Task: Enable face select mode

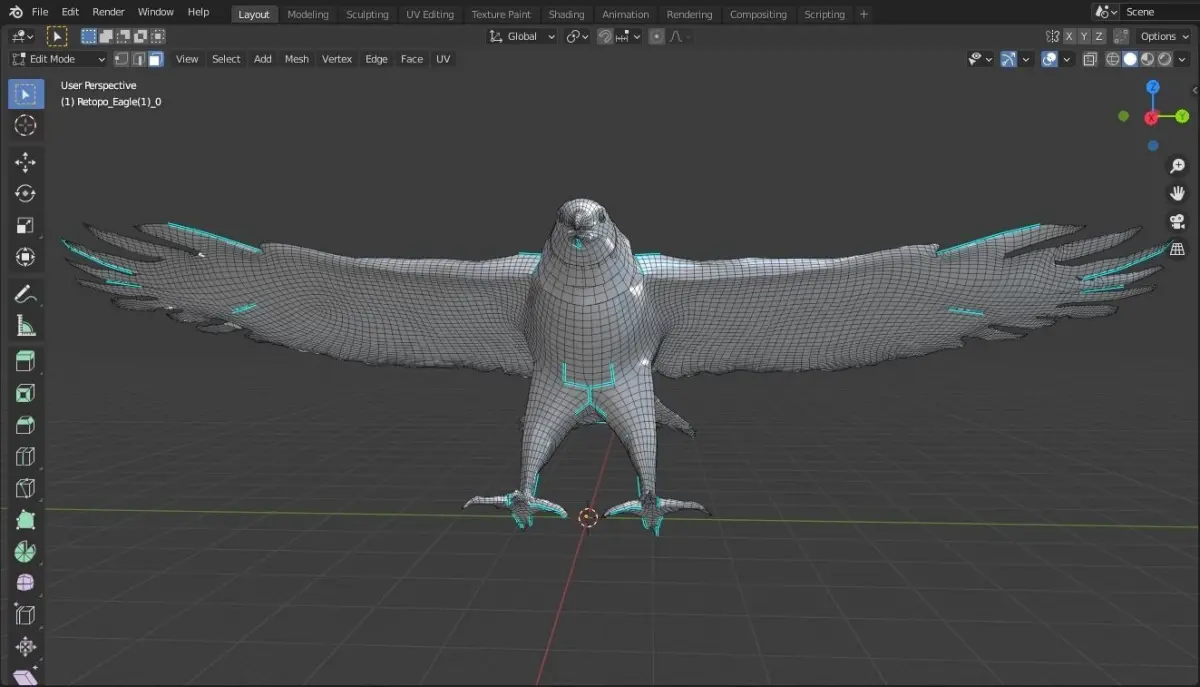Action: click(156, 59)
